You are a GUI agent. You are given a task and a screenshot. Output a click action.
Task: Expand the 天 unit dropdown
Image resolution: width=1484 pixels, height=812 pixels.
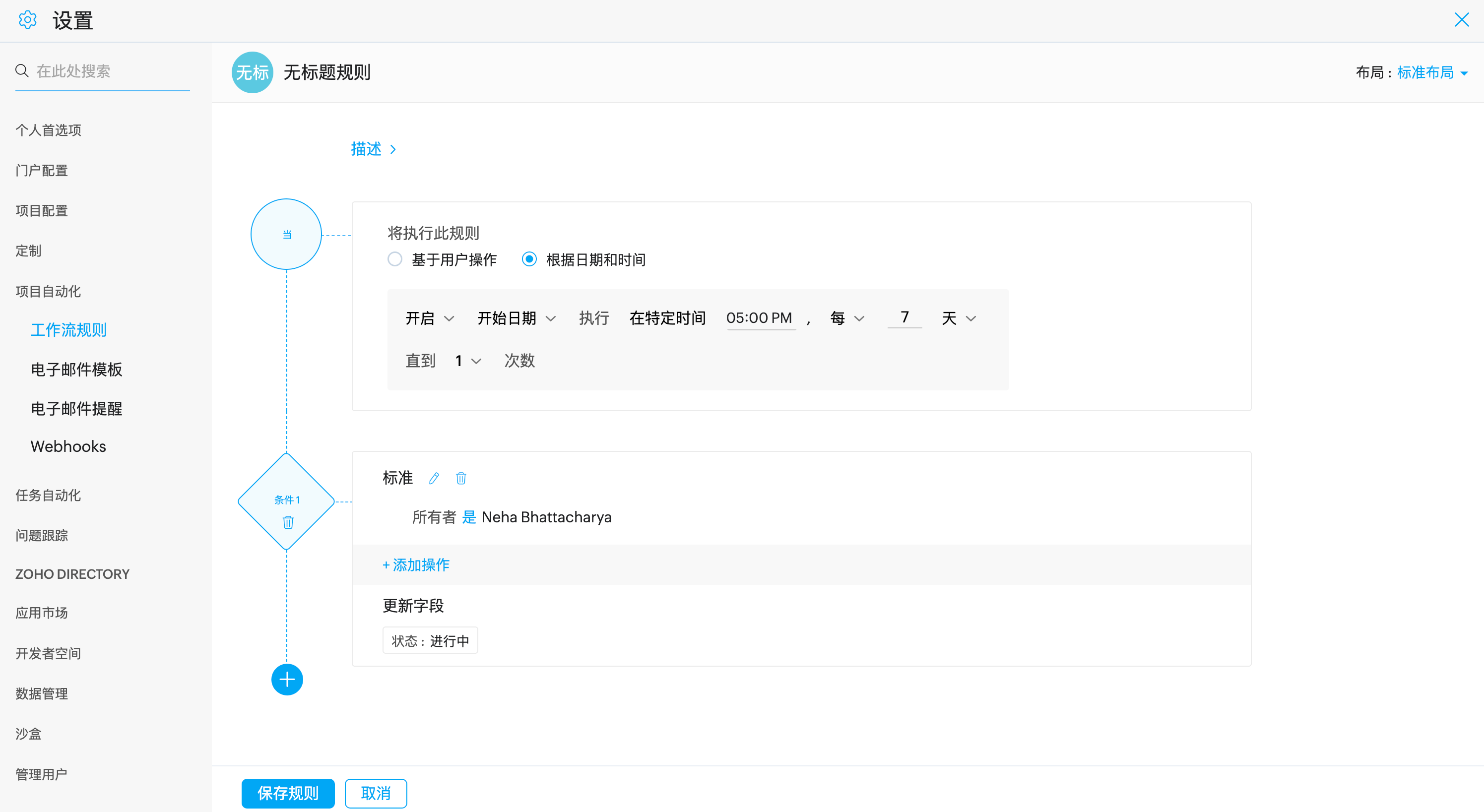coord(959,318)
